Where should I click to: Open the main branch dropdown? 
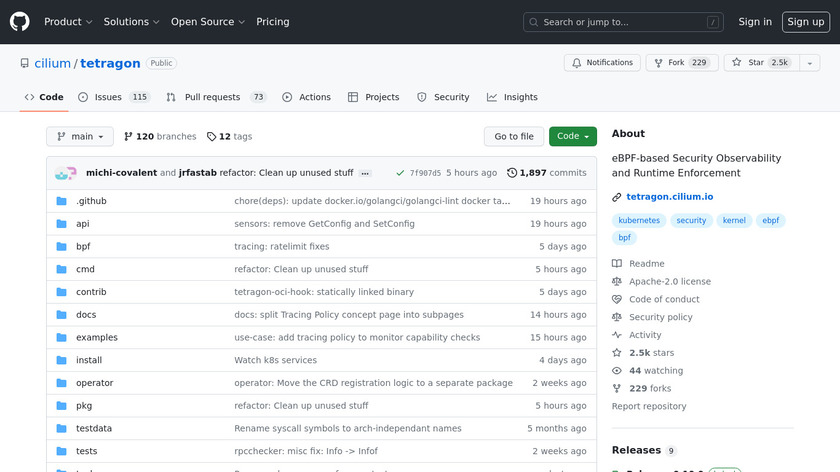(80, 136)
